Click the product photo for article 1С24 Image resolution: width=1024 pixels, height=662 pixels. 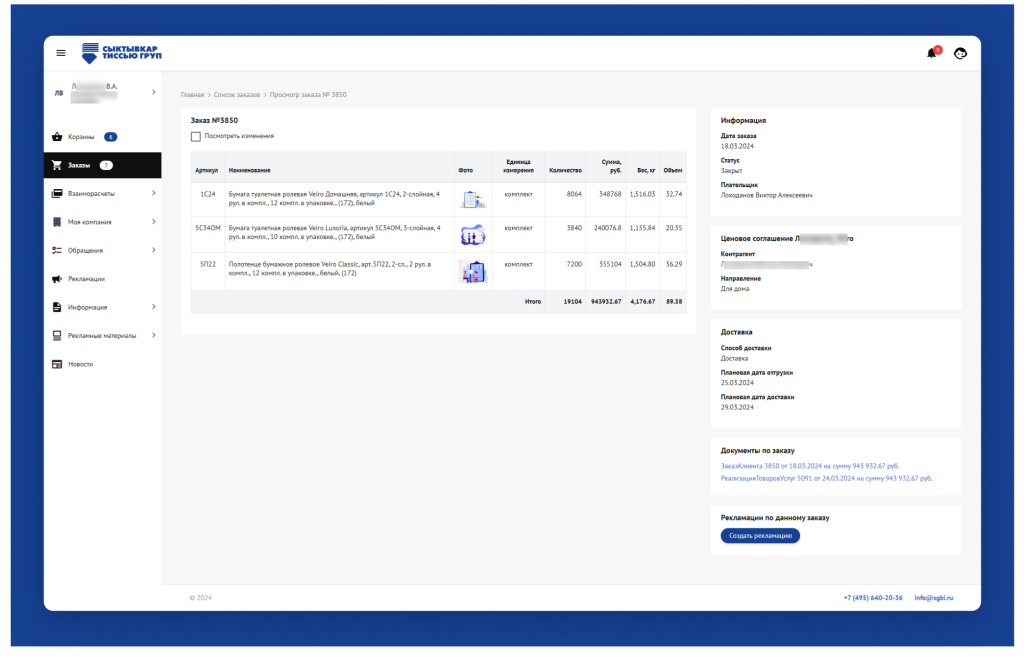point(472,199)
